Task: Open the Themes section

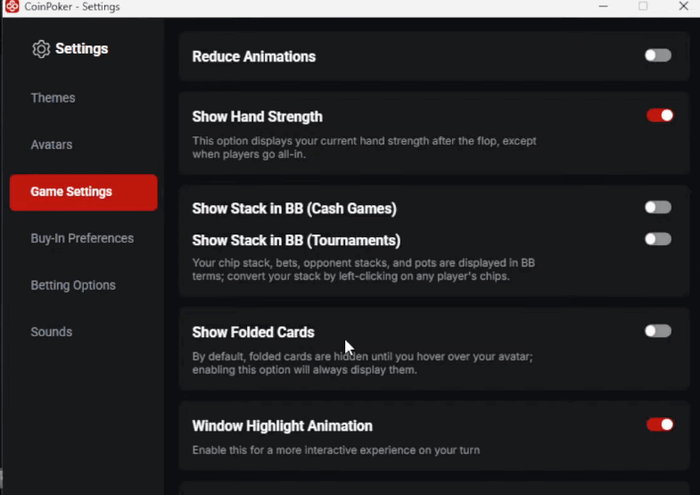Action: pyautogui.click(x=53, y=98)
